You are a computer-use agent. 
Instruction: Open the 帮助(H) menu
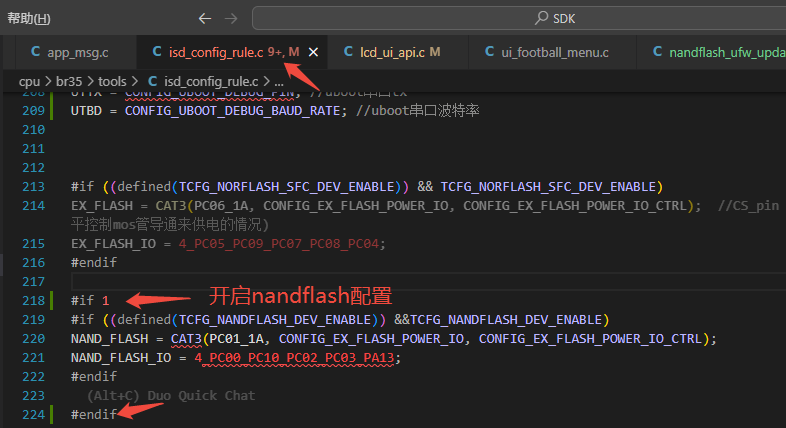[29, 19]
